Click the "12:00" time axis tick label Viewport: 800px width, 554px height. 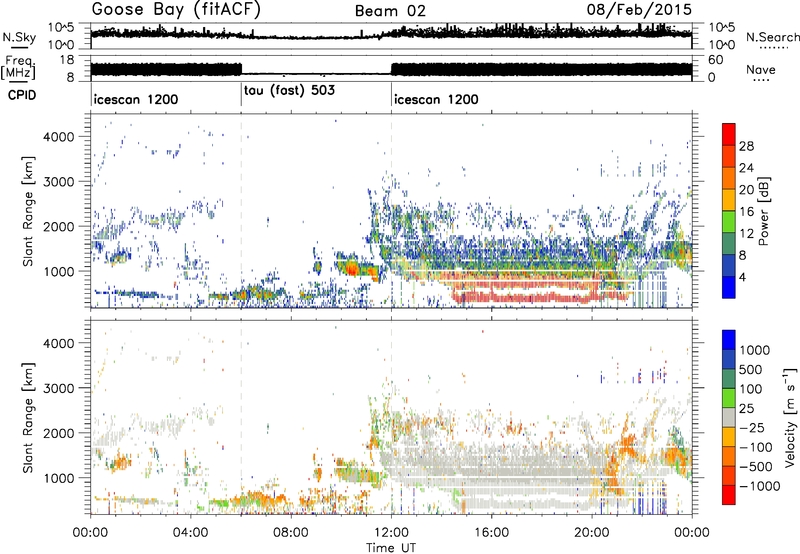coord(391,533)
